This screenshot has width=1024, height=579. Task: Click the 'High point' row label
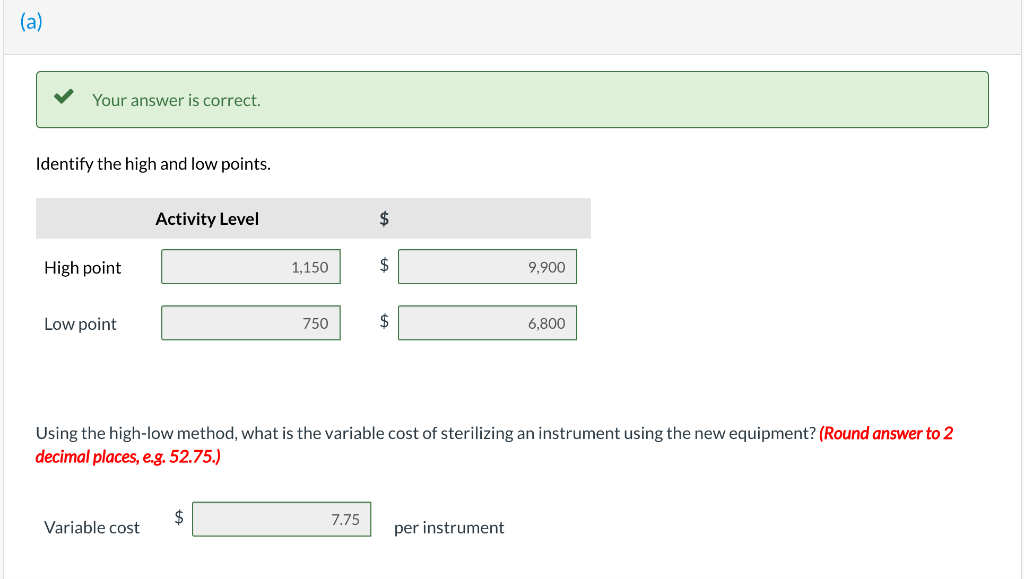(x=83, y=268)
